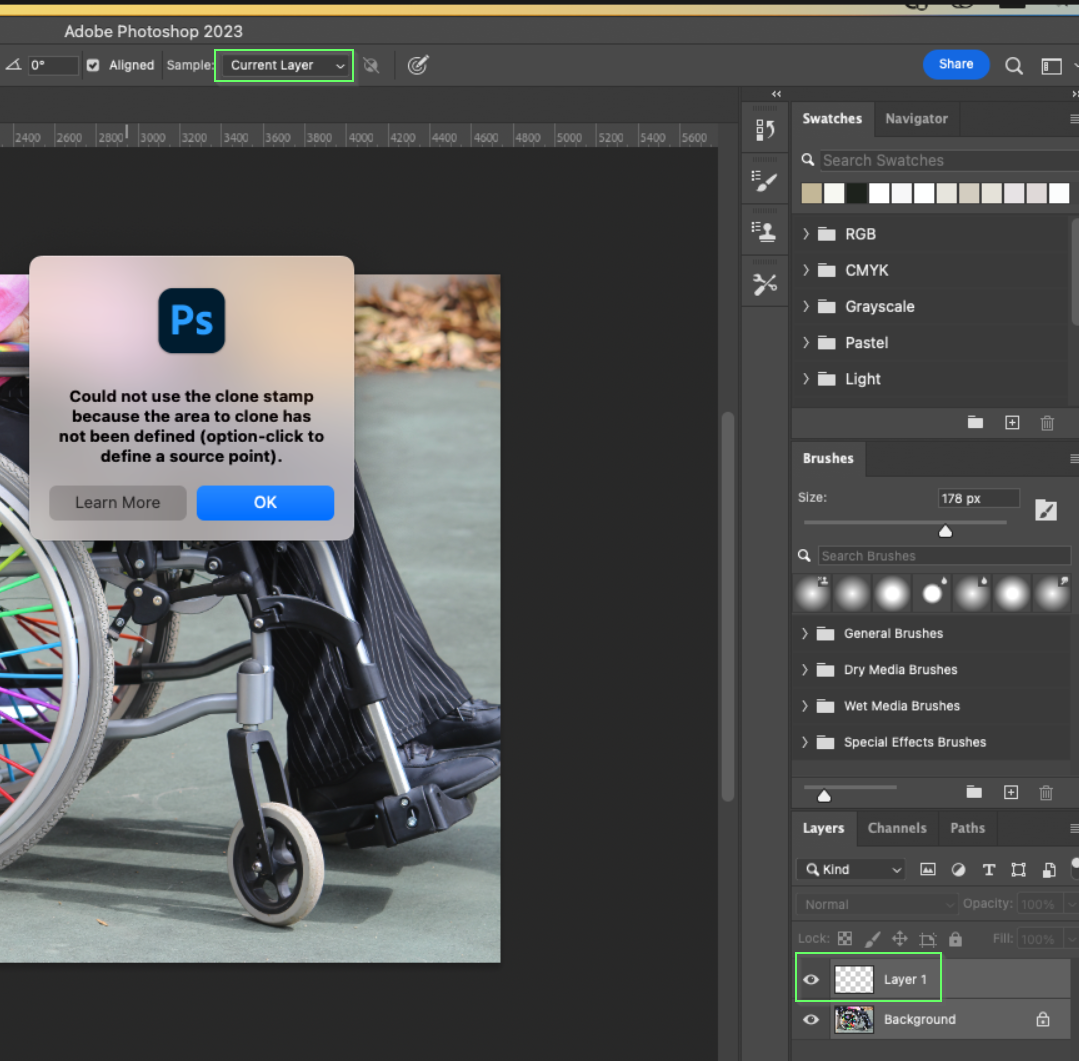Dismiss the dialog with OK
Screen dimensions: 1079x1061
pyautogui.click(x=265, y=503)
